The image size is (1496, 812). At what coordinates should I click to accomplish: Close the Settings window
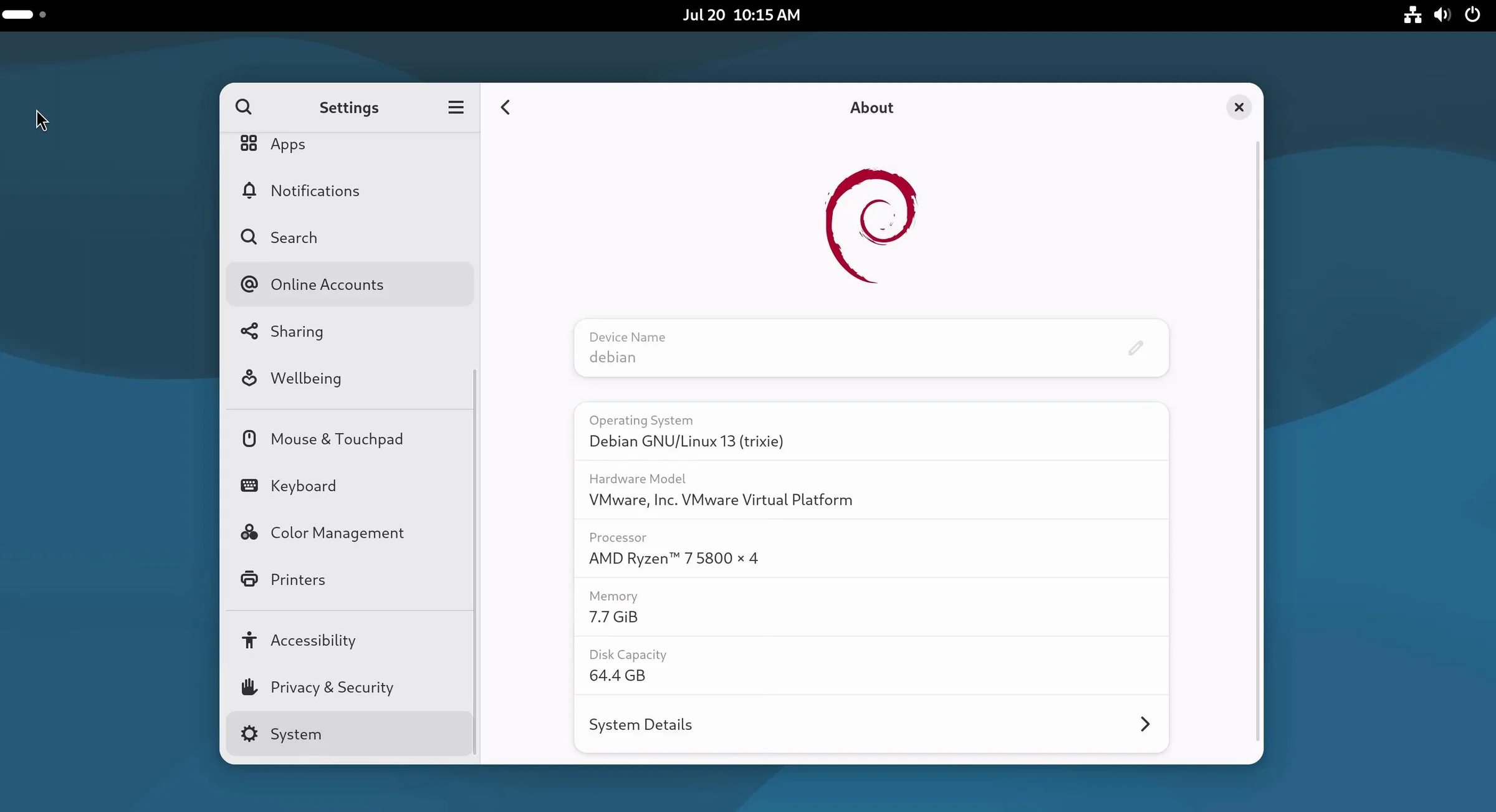pos(1239,107)
